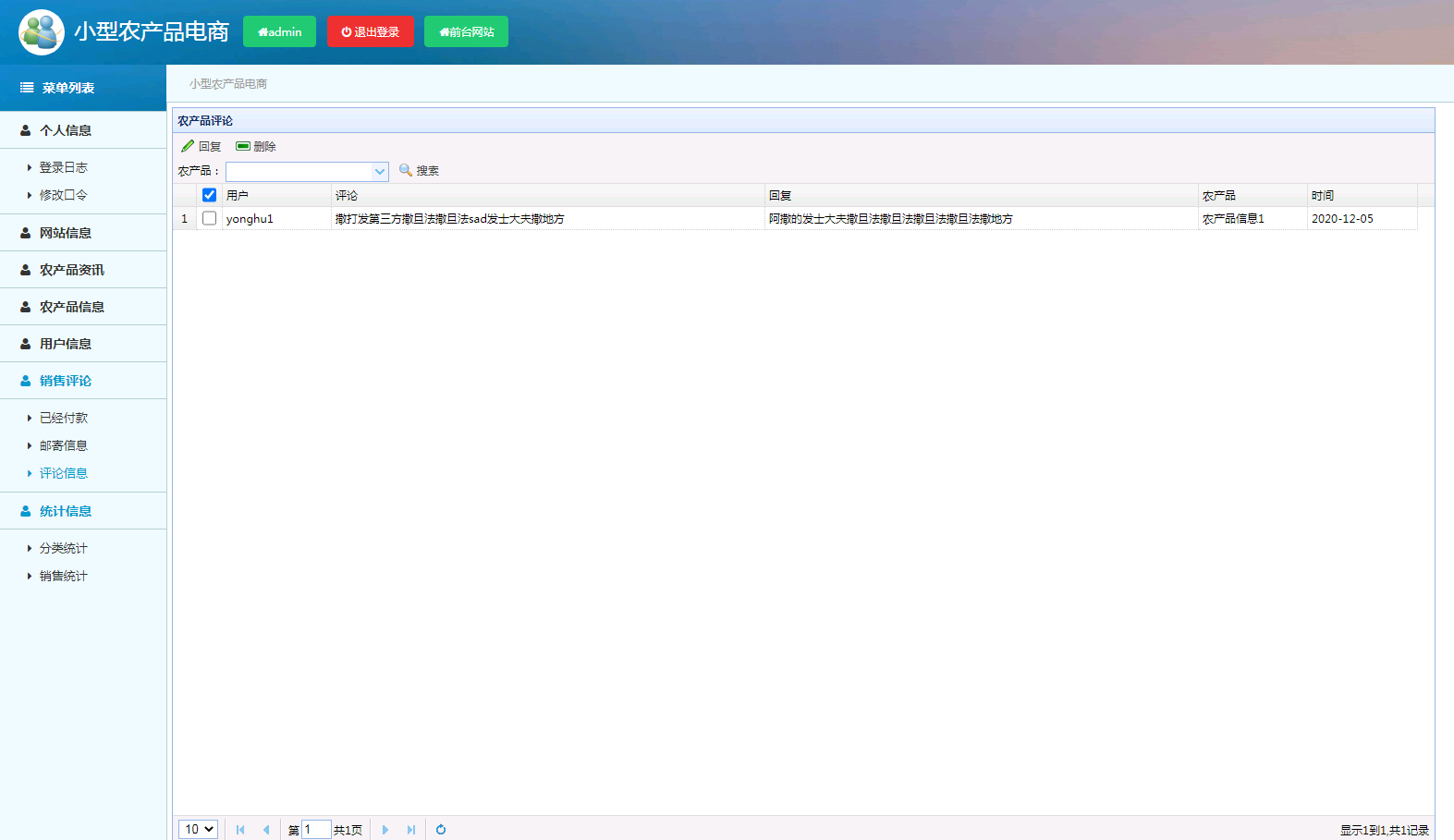
Task: Click the 销售评论 user icon
Action: [x=26, y=381]
